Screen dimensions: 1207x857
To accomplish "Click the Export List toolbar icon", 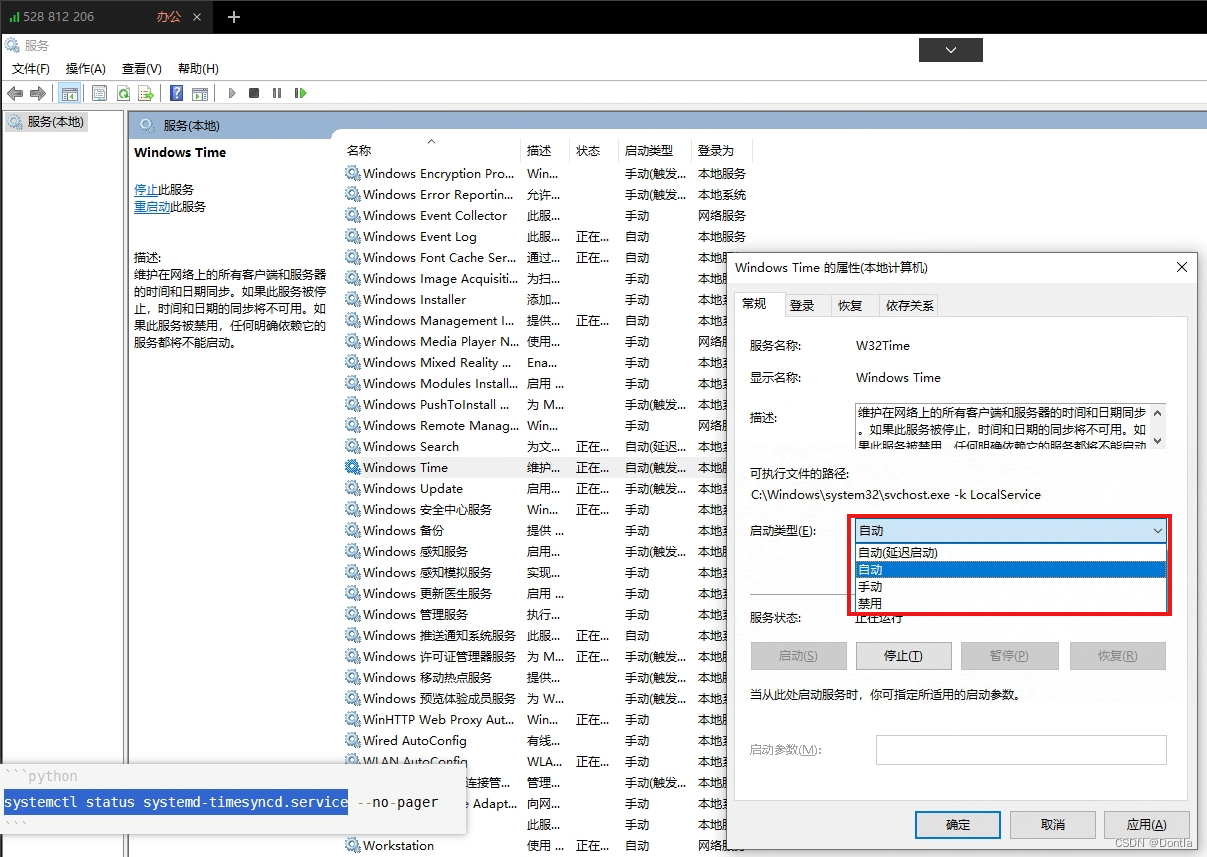I will (146, 93).
